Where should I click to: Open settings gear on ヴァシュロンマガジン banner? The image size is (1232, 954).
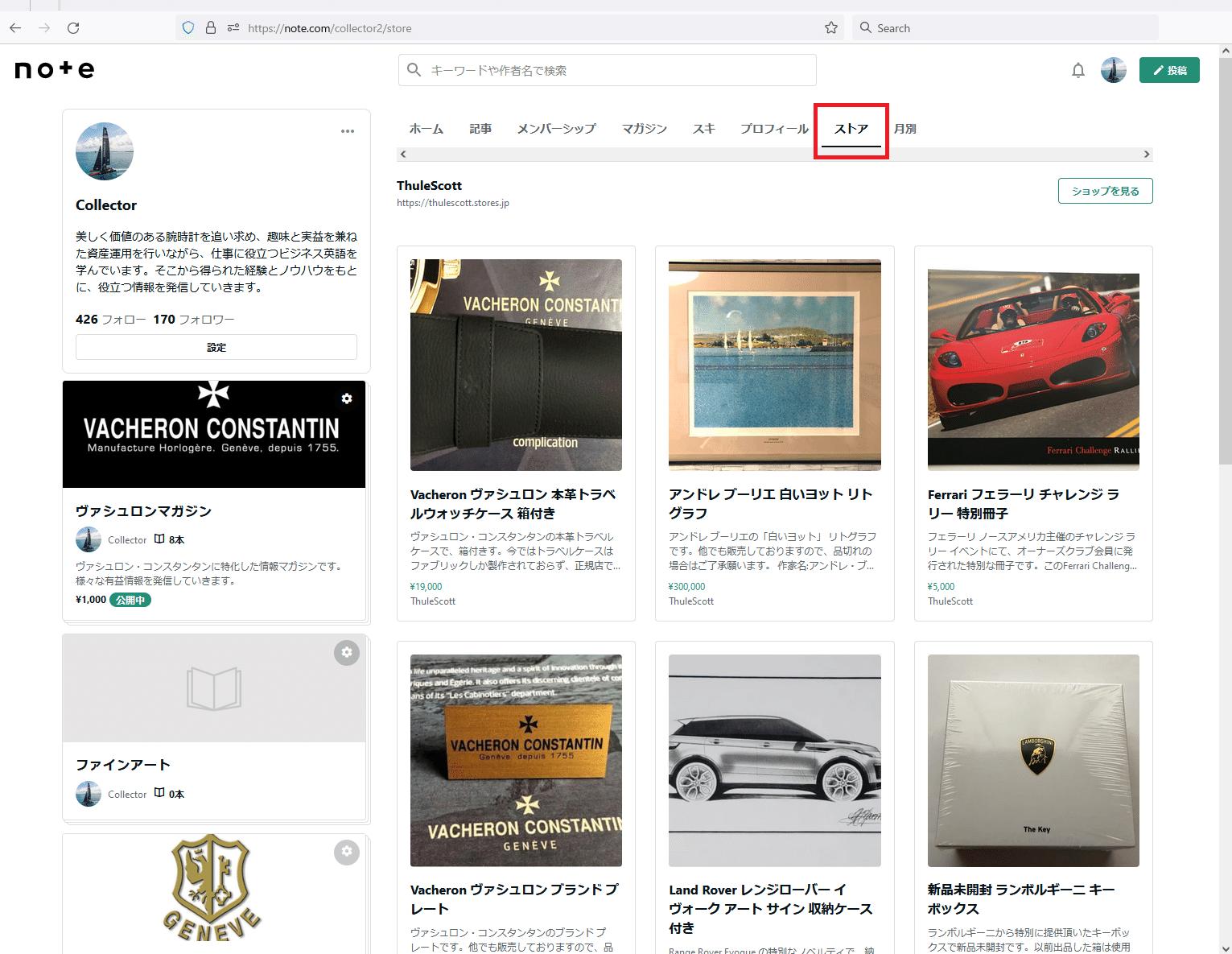point(347,399)
